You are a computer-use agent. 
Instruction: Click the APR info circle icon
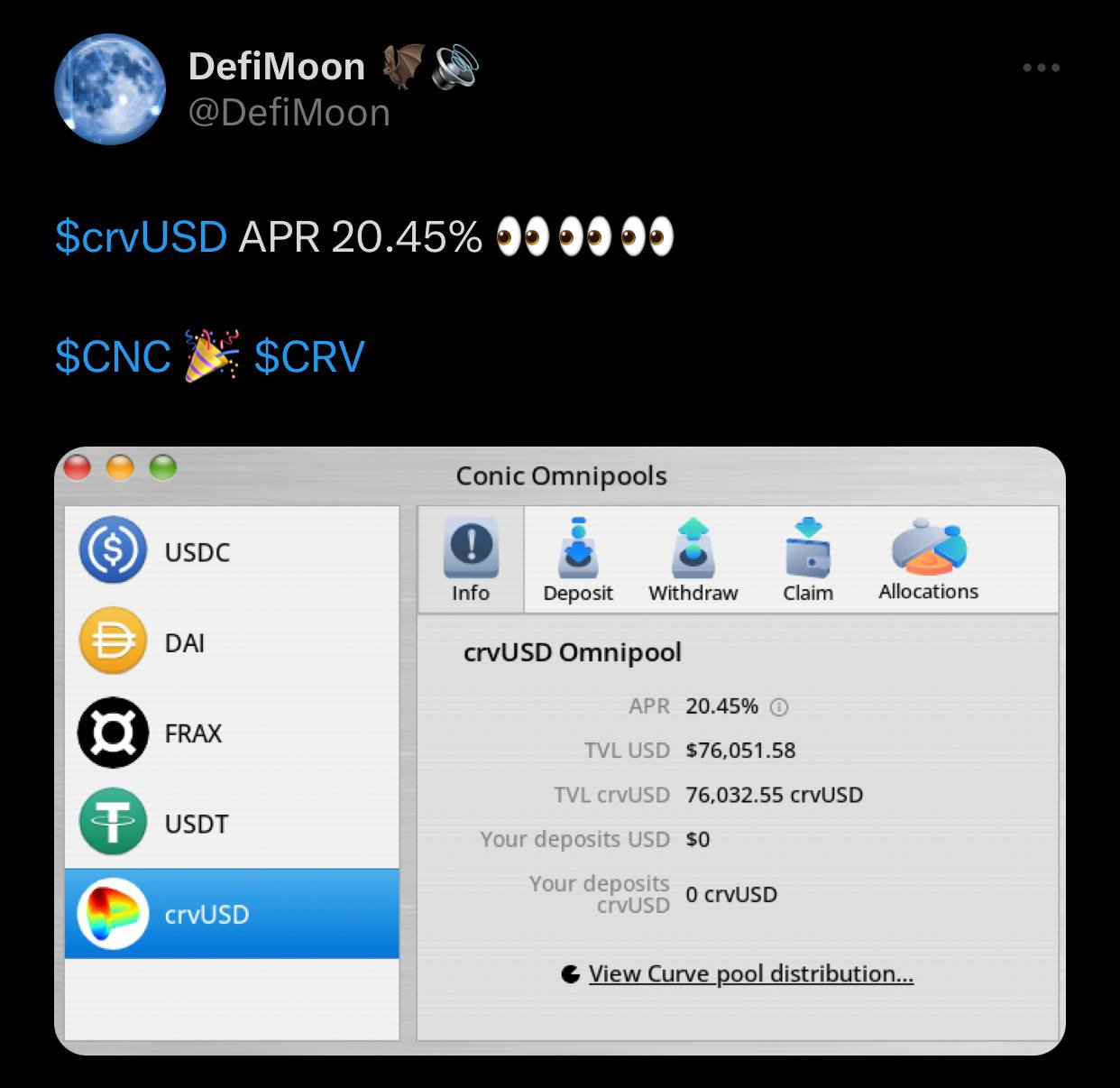tap(779, 707)
